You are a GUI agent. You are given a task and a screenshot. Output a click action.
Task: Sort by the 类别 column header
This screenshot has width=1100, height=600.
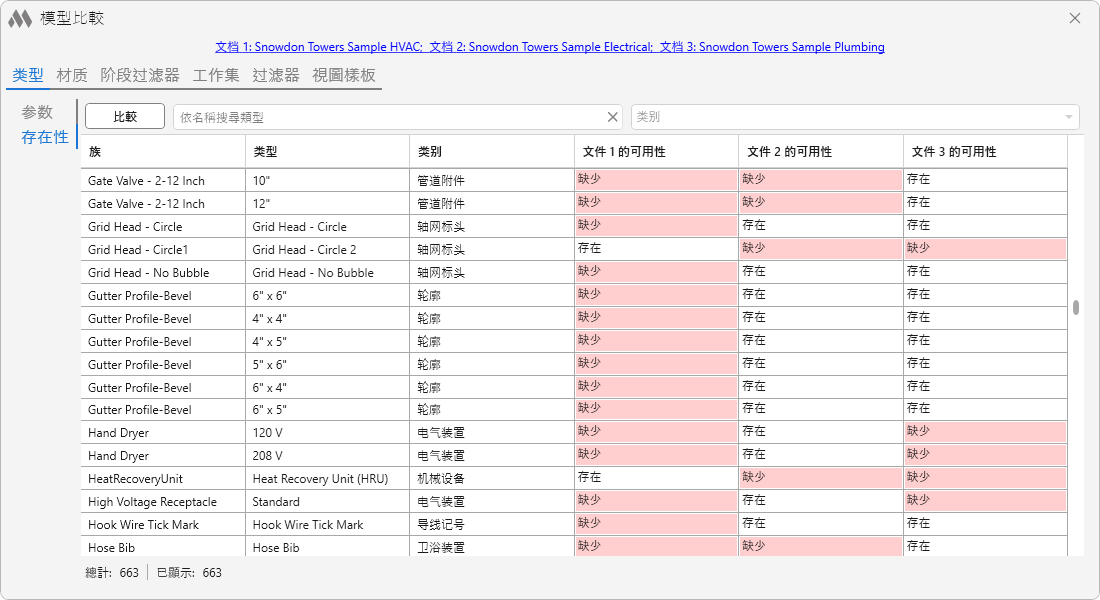tap(492, 152)
